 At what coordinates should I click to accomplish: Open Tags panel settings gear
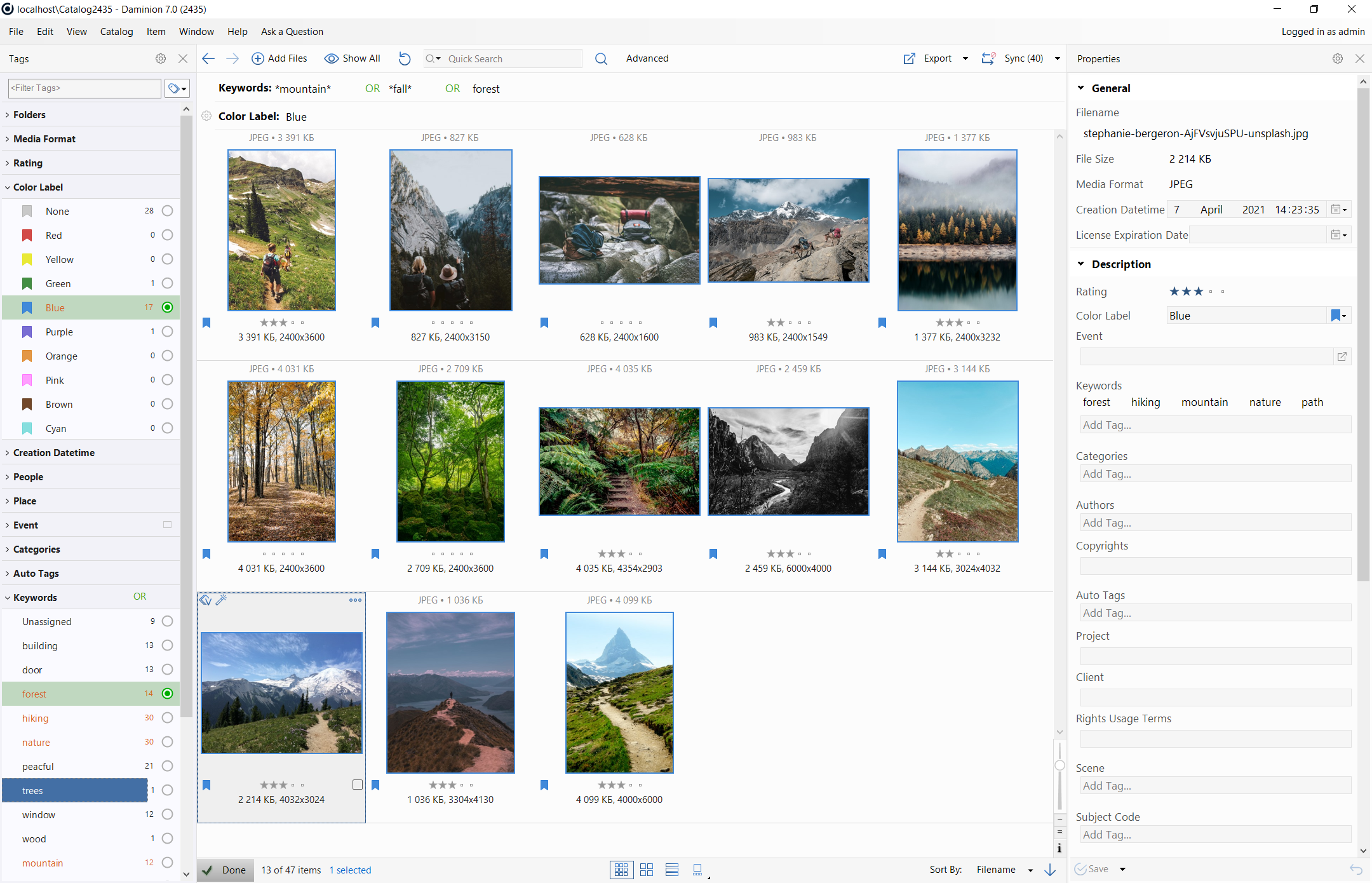(161, 58)
